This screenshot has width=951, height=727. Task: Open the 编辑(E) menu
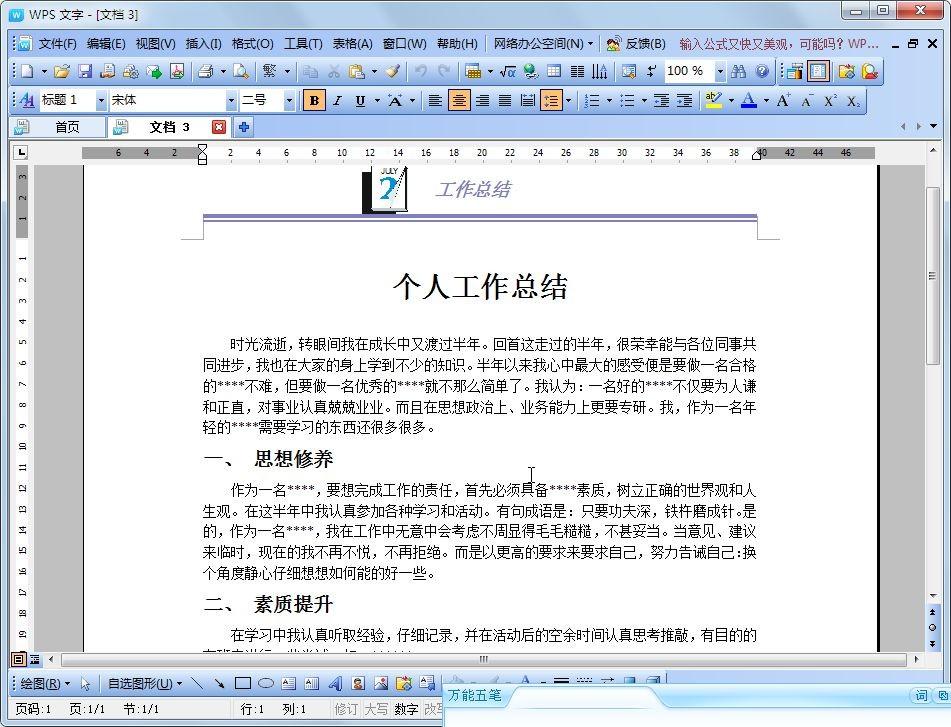pyautogui.click(x=106, y=44)
